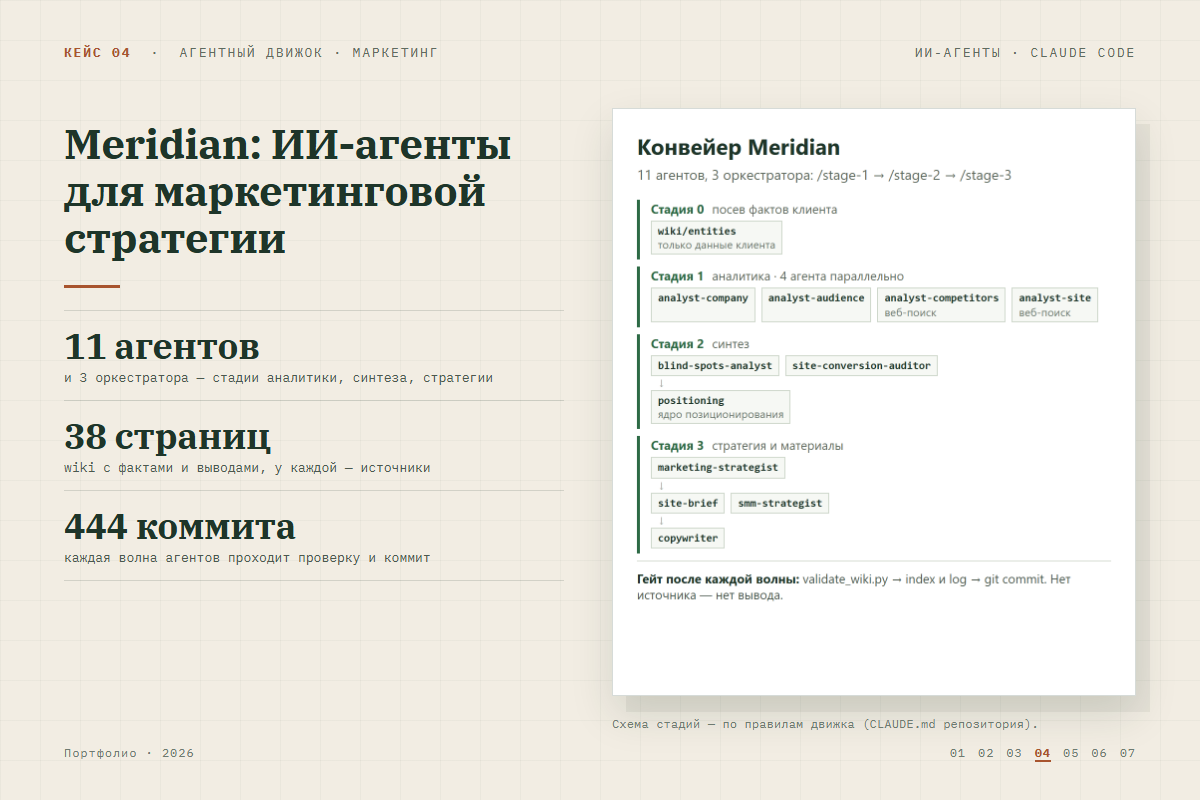
Task: Select the analyst-site agent box
Action: tap(1054, 305)
